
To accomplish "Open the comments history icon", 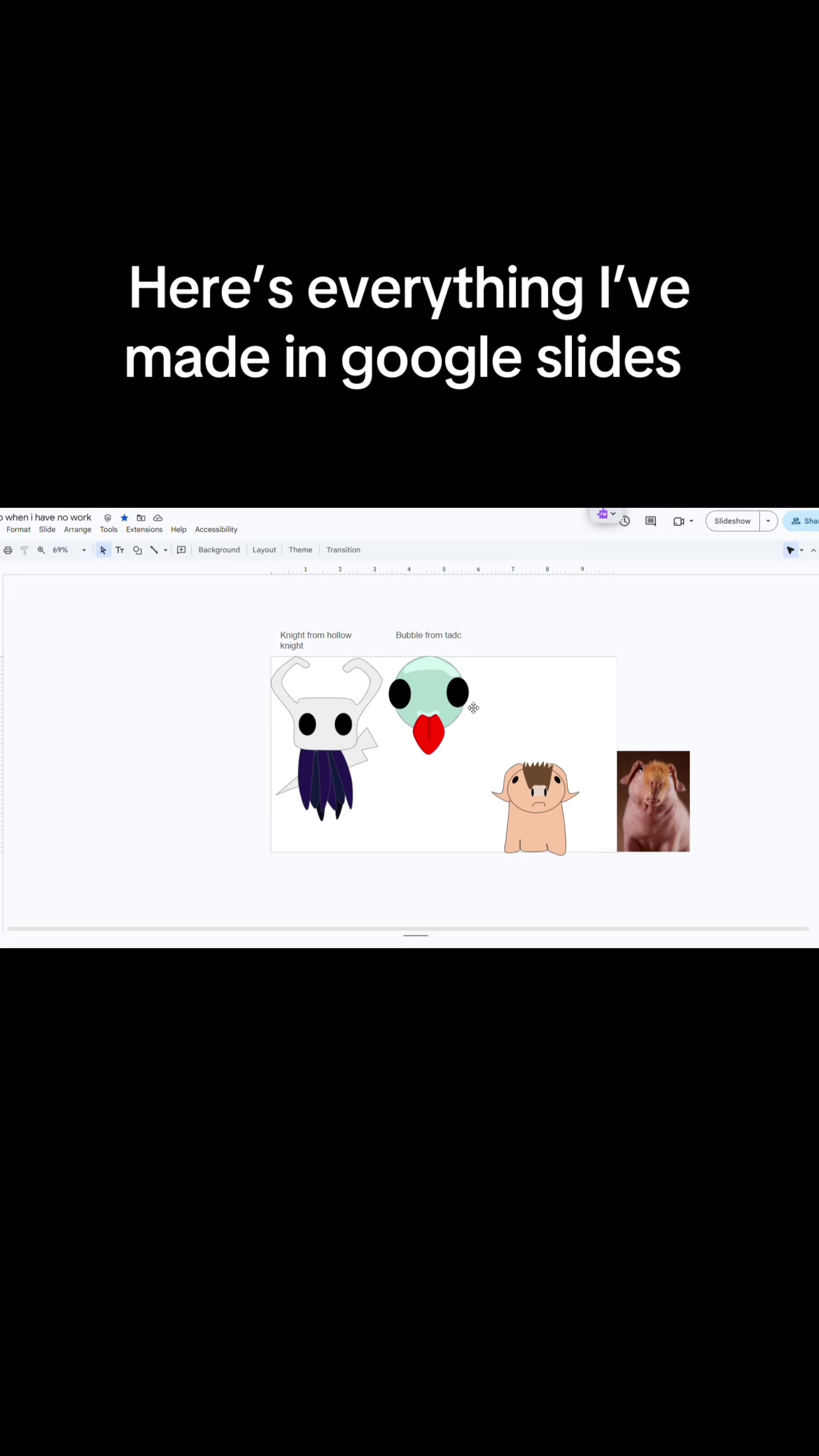I will (651, 521).
